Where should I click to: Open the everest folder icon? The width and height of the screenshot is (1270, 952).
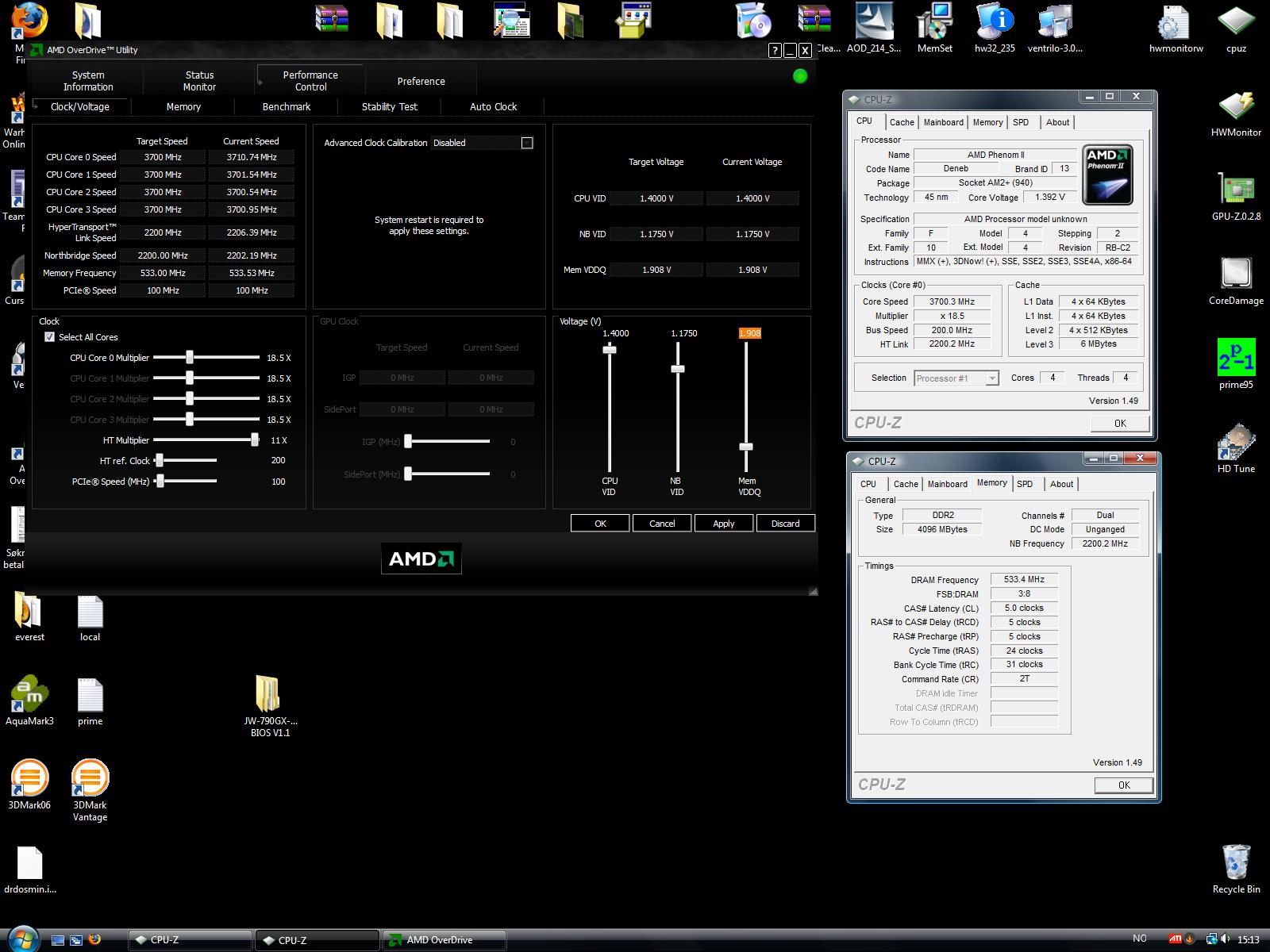click(x=29, y=616)
